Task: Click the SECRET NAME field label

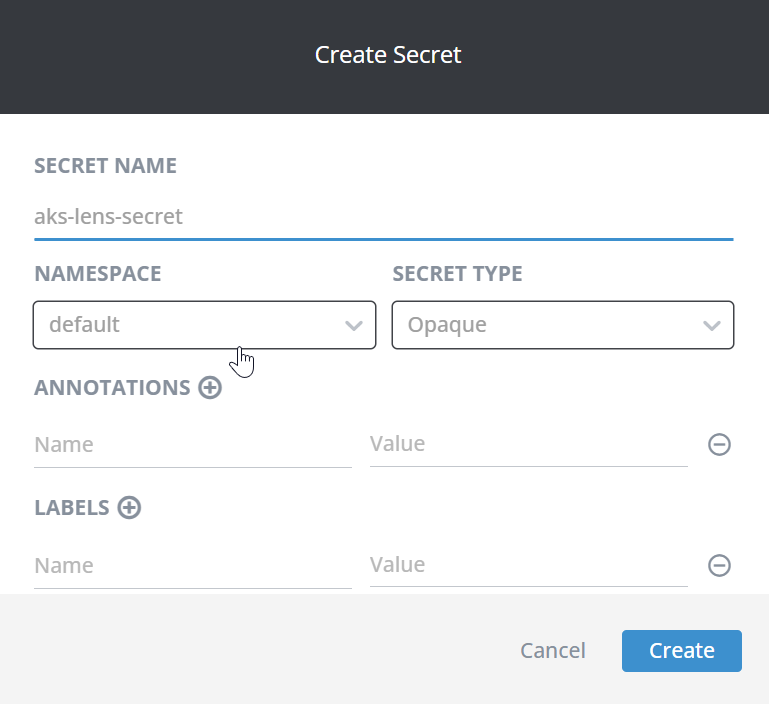Action: click(105, 166)
